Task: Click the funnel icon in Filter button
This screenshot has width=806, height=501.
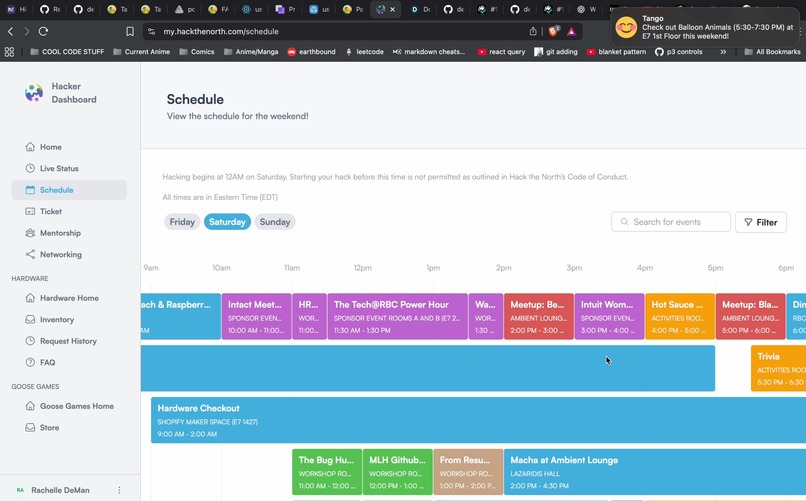Action: (748, 222)
